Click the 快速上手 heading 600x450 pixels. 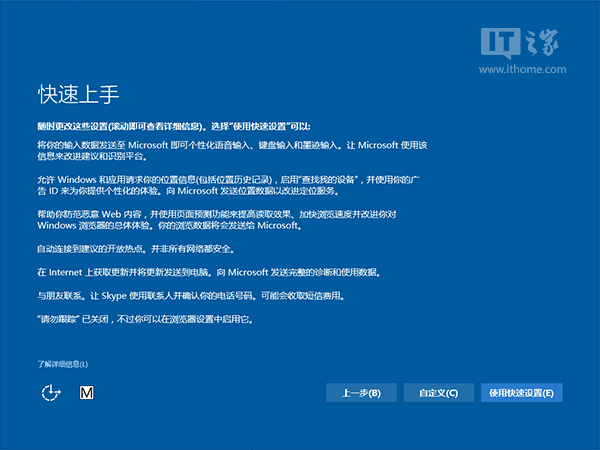tap(78, 94)
